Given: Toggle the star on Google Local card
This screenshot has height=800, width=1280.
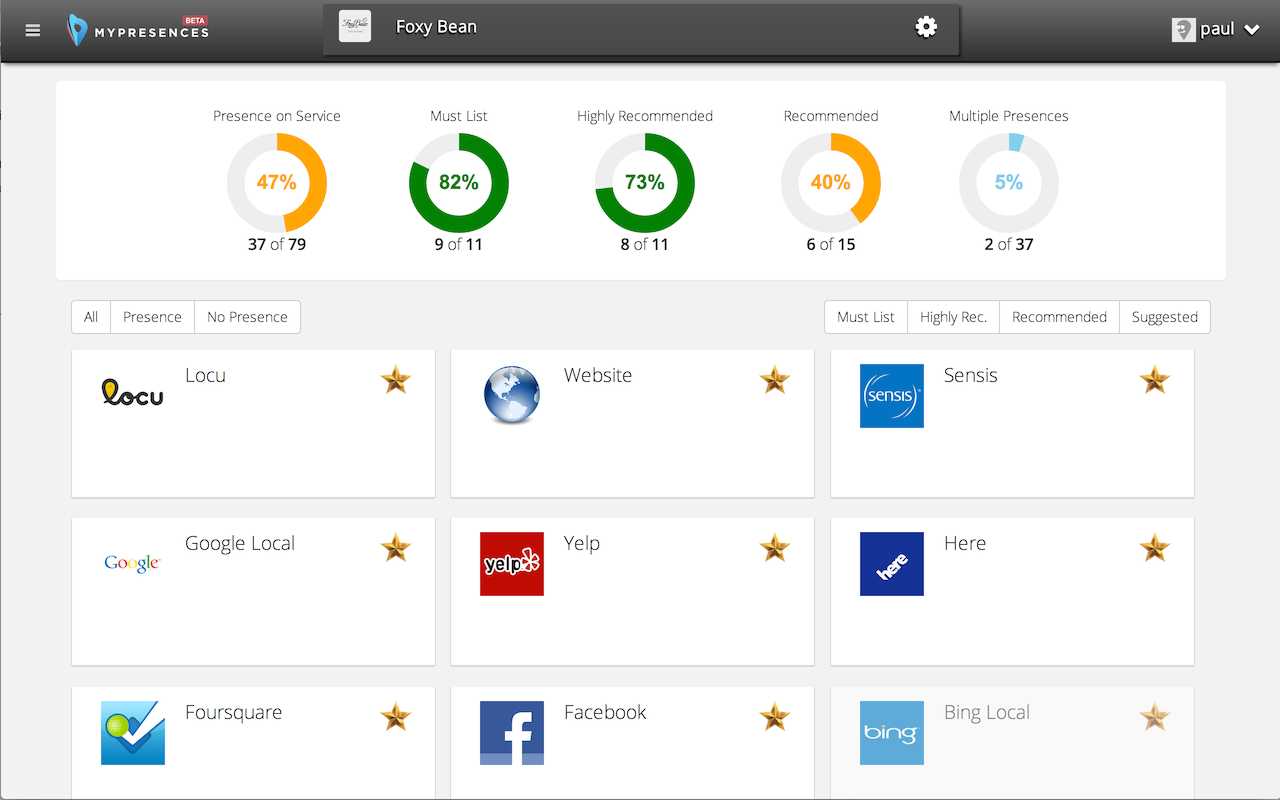Looking at the screenshot, I should [x=396, y=548].
